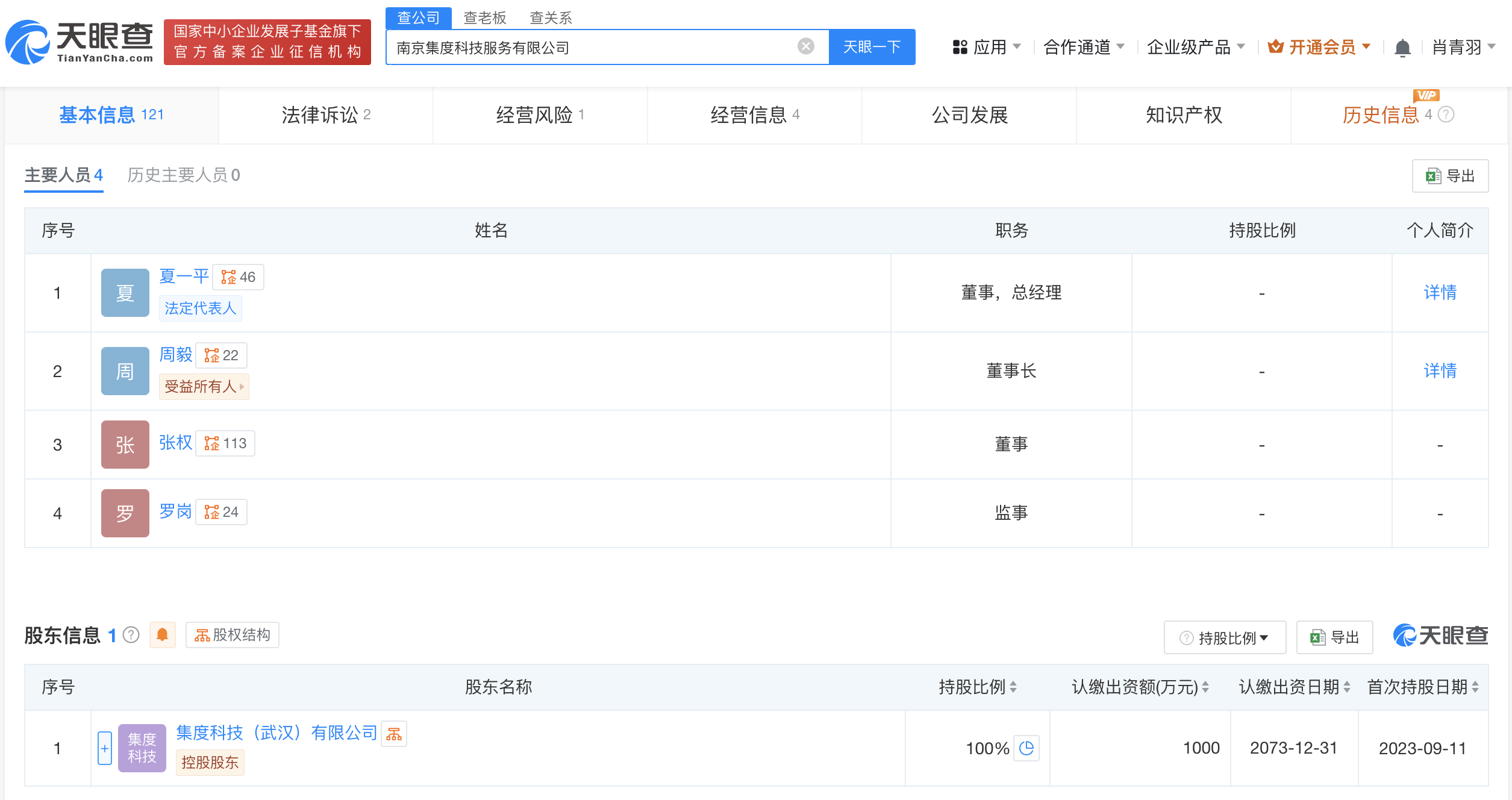View 详情 for 周毅
The width and height of the screenshot is (1512, 800).
coord(1440,371)
